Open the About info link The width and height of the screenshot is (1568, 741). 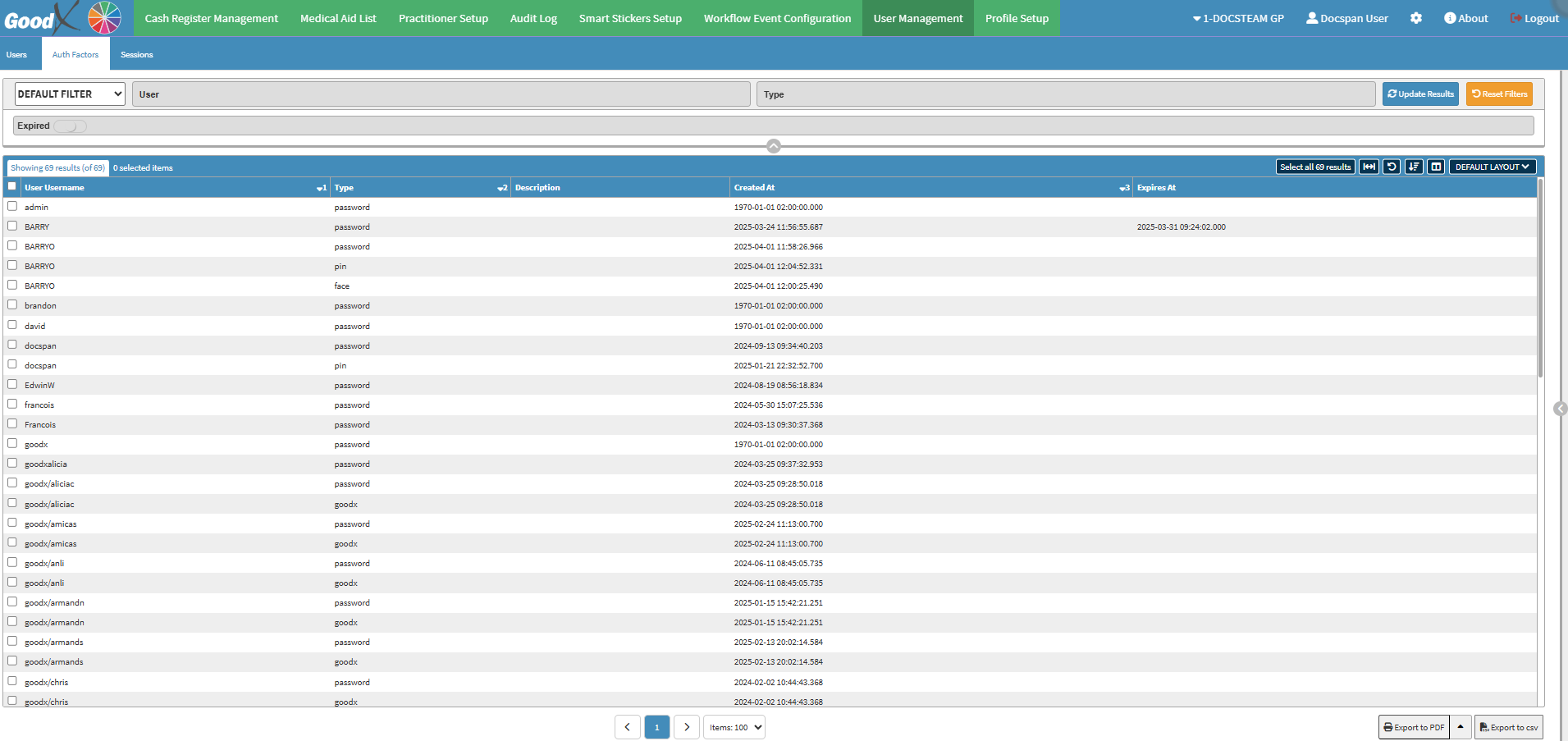[1465, 18]
